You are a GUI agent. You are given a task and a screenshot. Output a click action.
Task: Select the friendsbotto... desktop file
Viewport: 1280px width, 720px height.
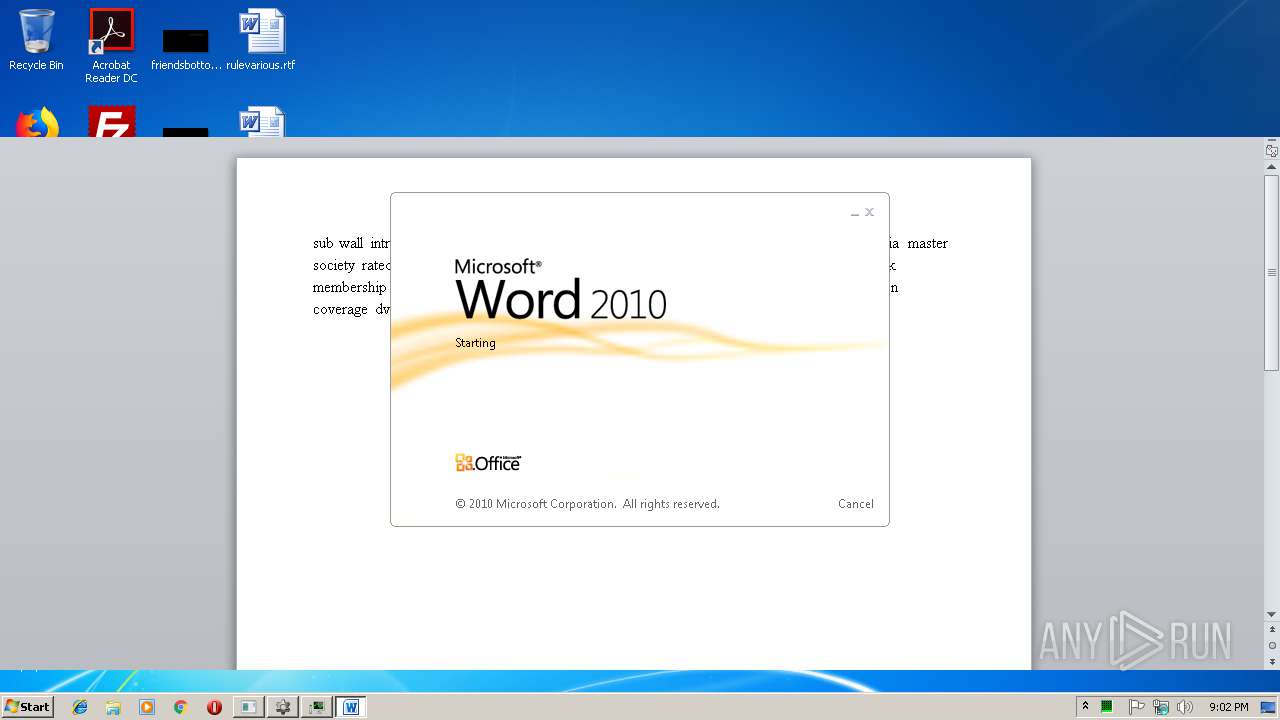[186, 50]
